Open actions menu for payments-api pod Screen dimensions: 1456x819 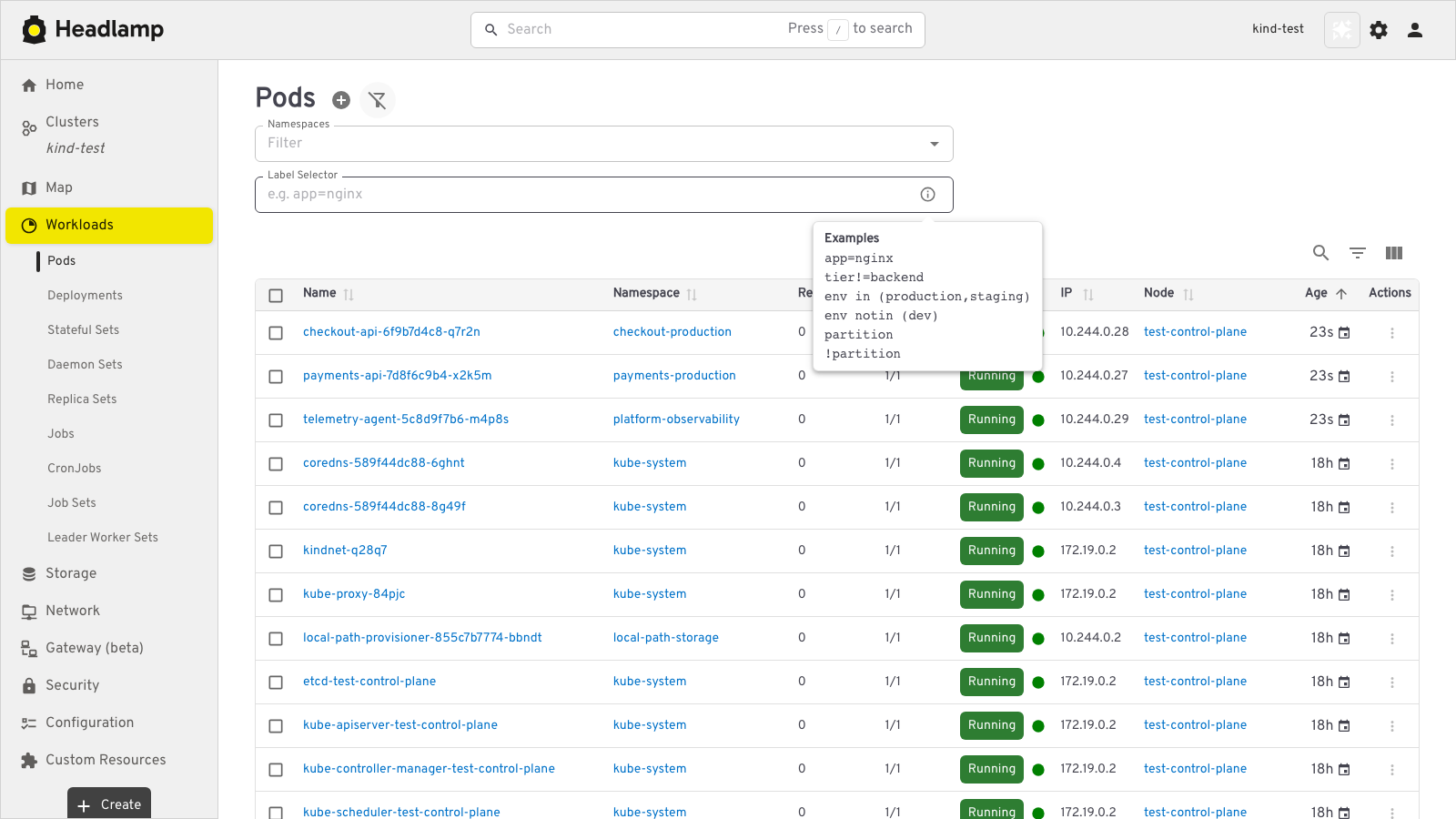click(x=1392, y=377)
